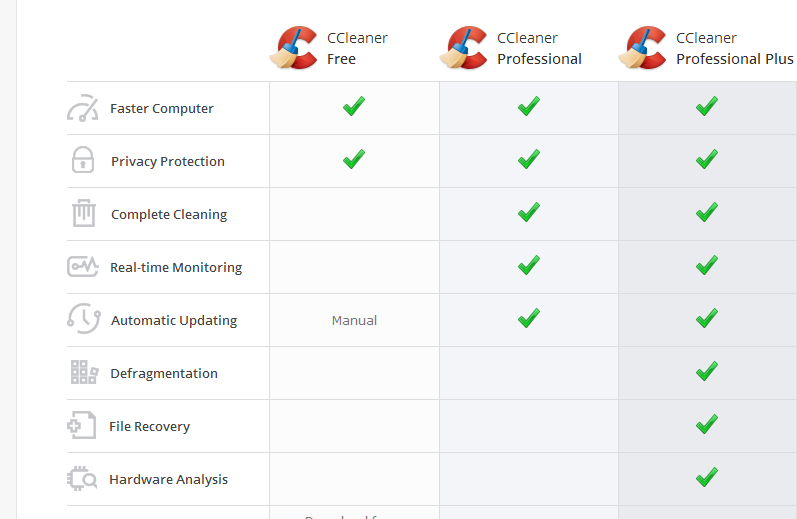Viewport: 797px width, 519px height.
Task: Click the Real-time Monitoring label
Action: [176, 267]
